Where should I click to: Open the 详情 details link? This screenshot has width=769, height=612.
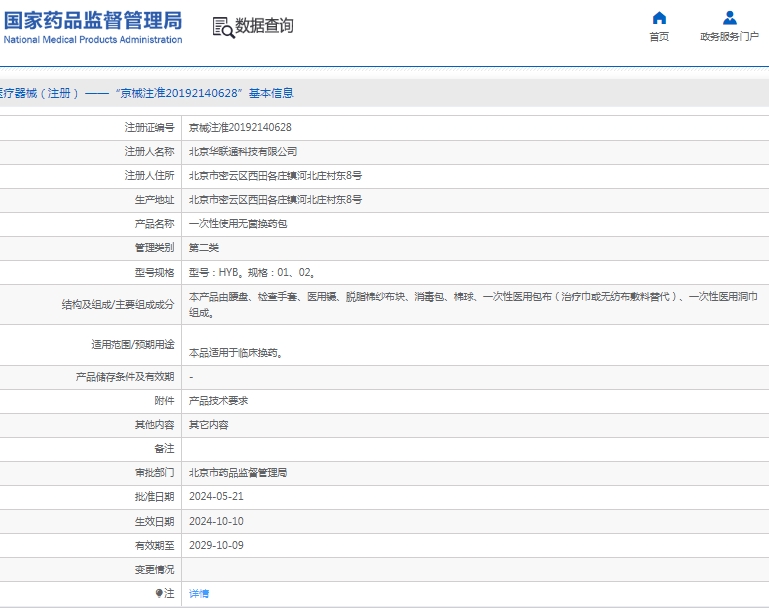(199, 593)
